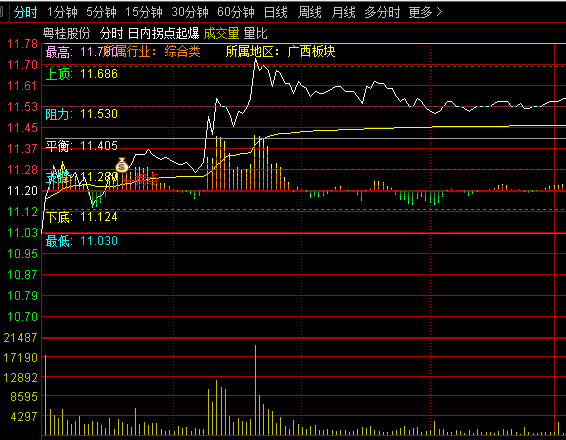Screen dimensions: 566x440
Task: Select the 5分钟 period tab
Action: 101,12
